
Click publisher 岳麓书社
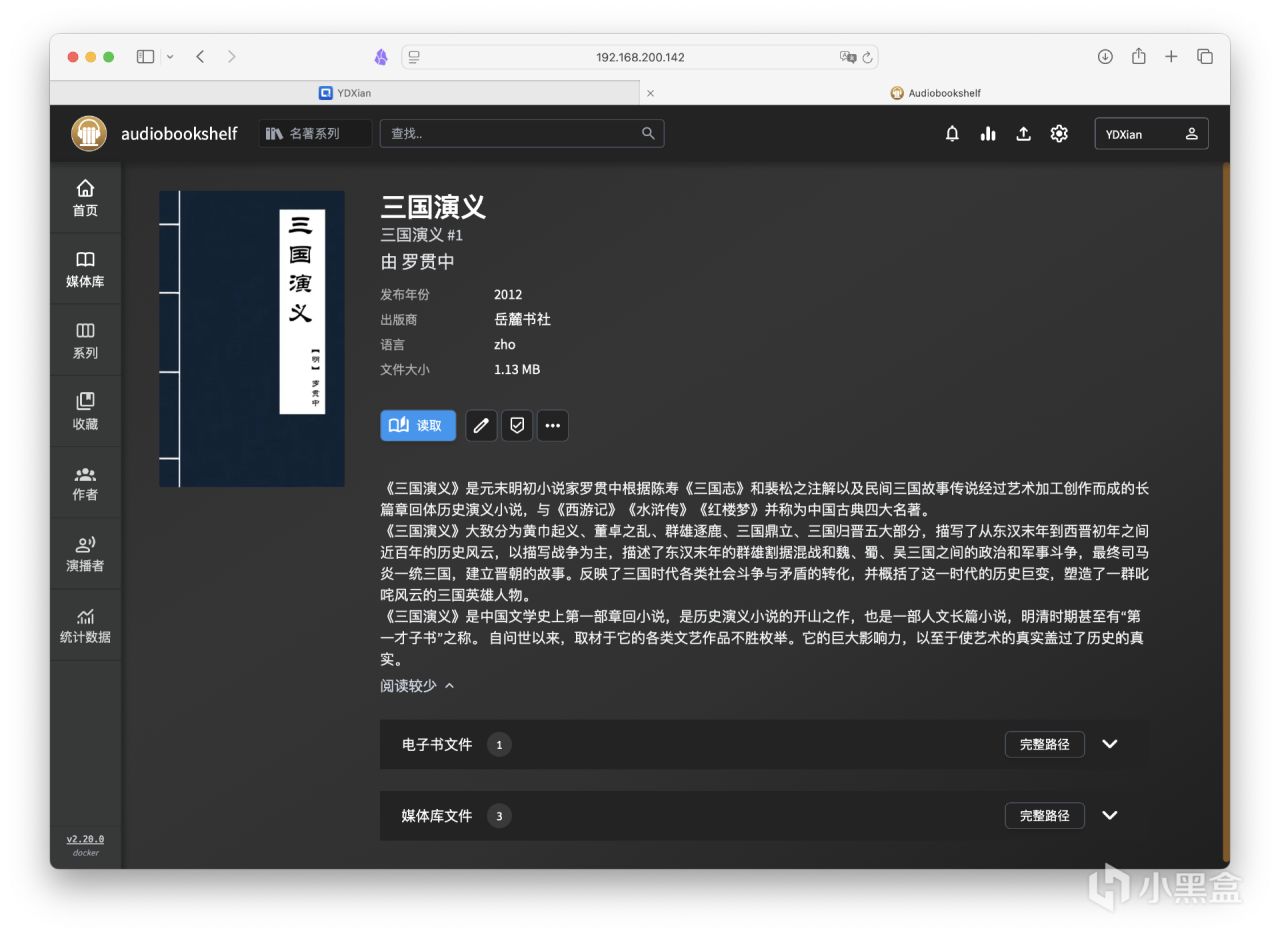coord(522,320)
